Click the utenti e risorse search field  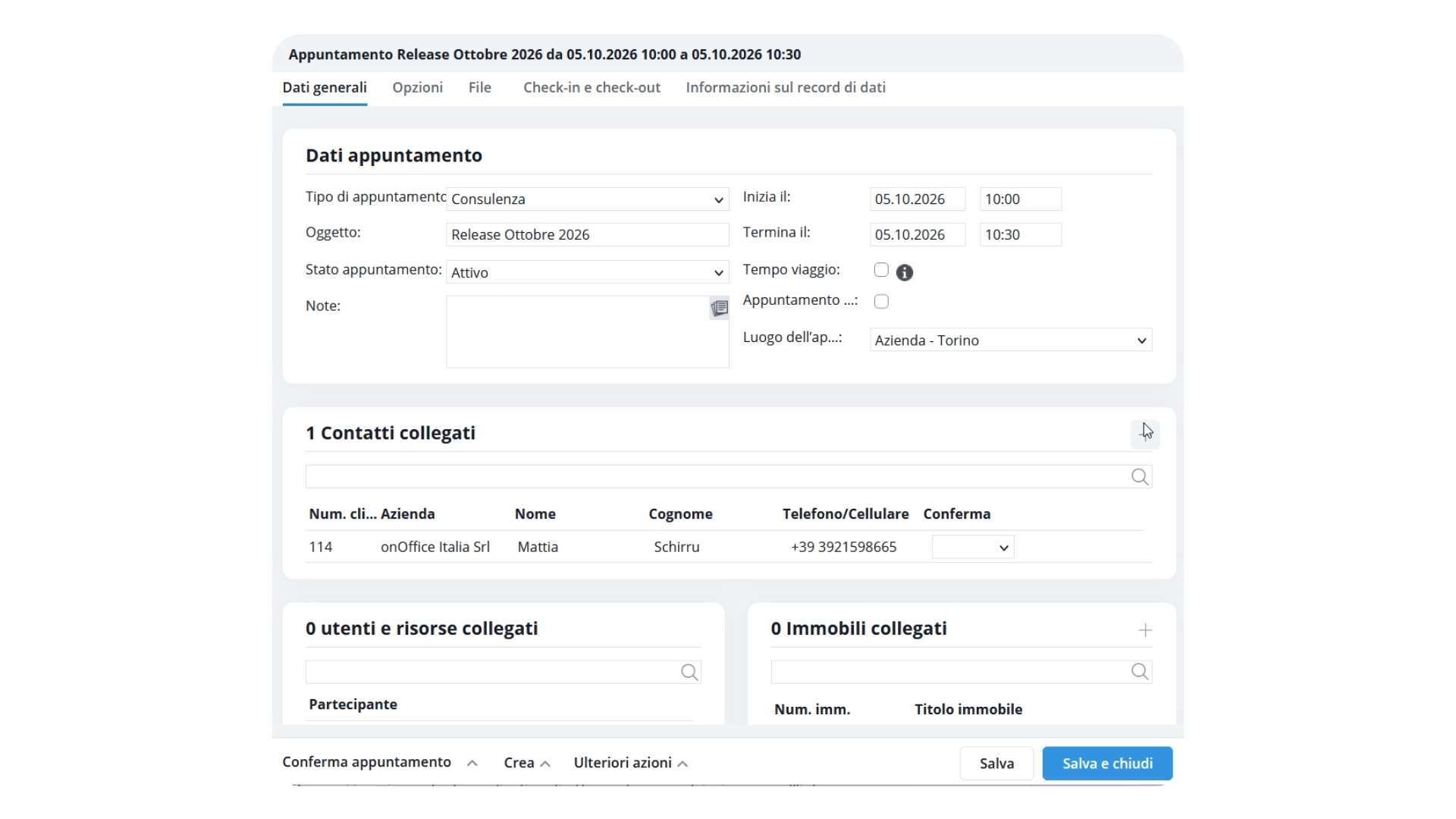tap(503, 672)
